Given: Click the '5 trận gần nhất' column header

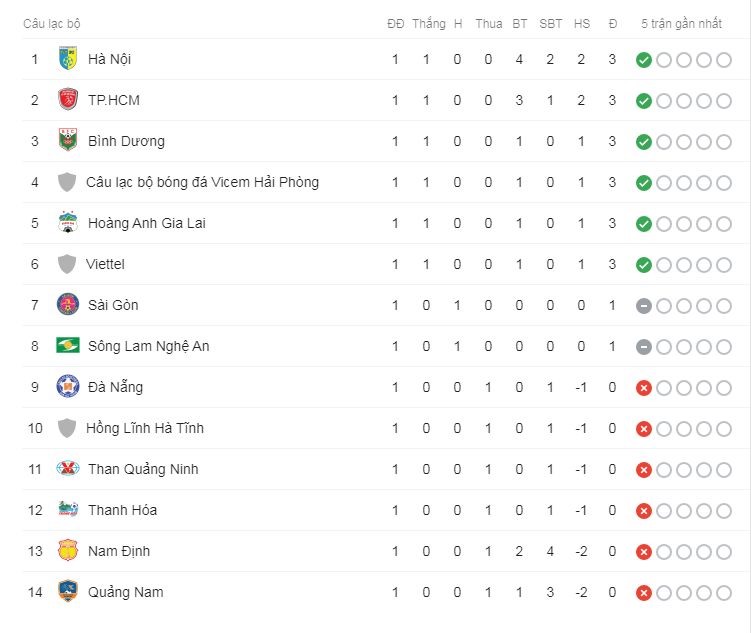Looking at the screenshot, I should (681, 23).
